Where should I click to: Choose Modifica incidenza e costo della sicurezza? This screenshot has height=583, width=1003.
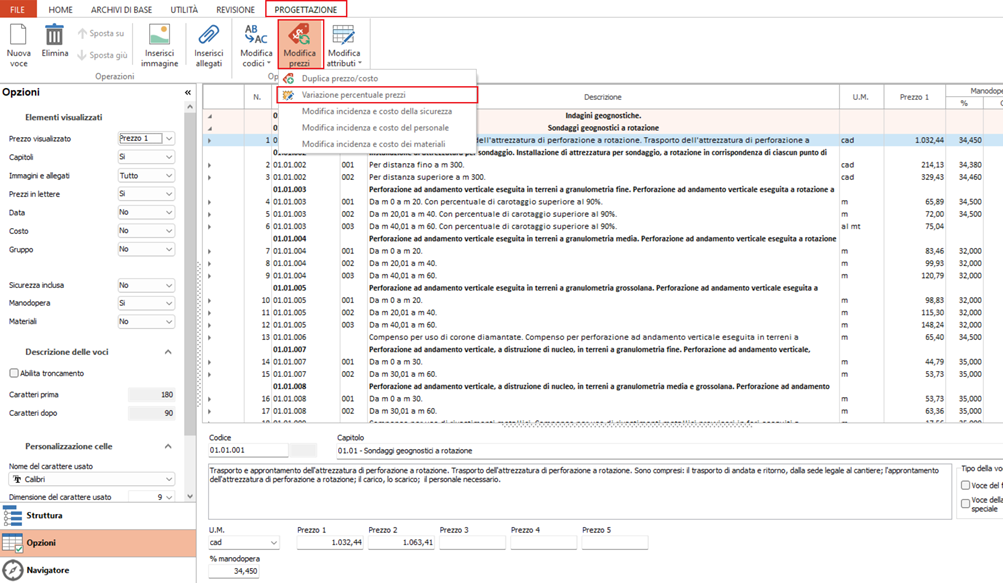tap(377, 111)
